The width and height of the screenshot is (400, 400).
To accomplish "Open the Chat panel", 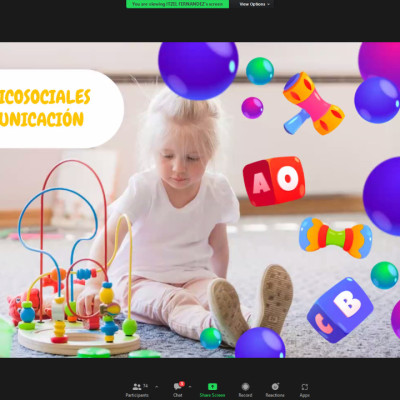I will [178, 390].
